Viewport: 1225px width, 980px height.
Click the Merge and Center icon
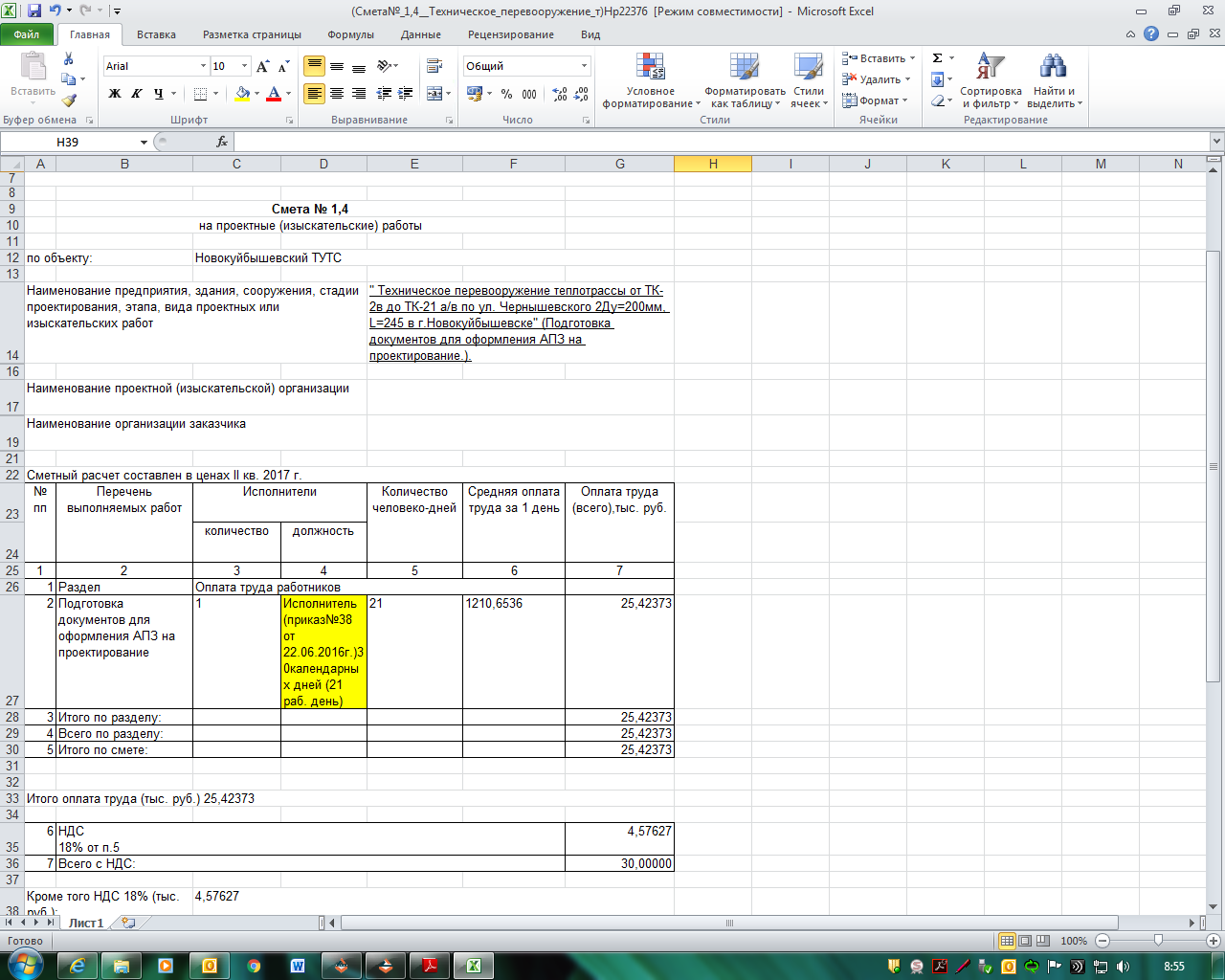point(434,94)
